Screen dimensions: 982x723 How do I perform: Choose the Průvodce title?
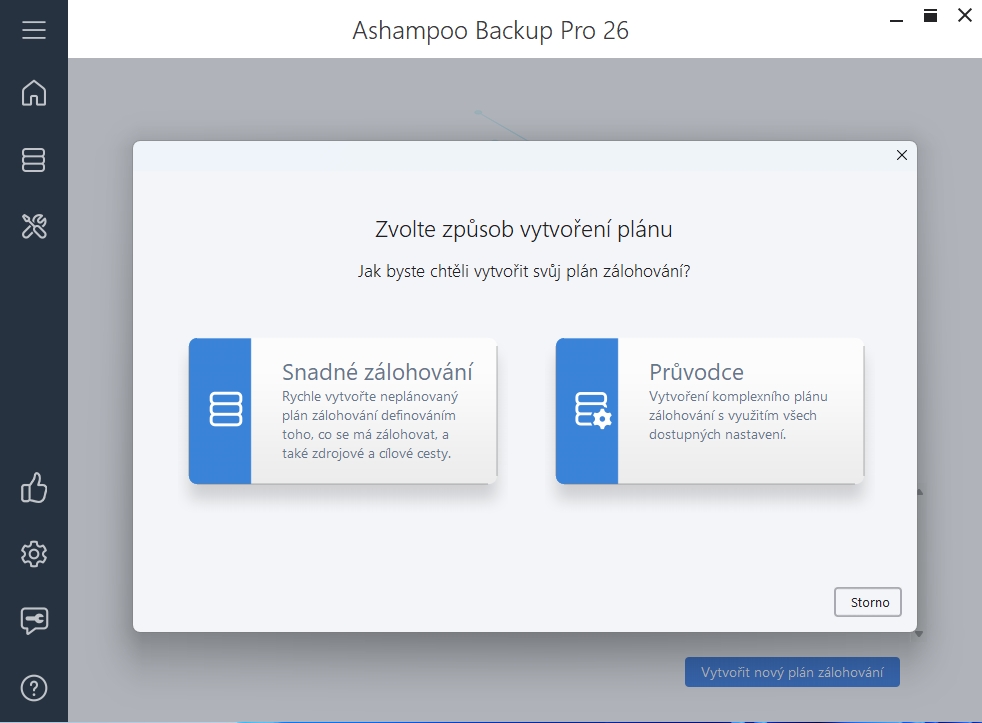pos(696,372)
